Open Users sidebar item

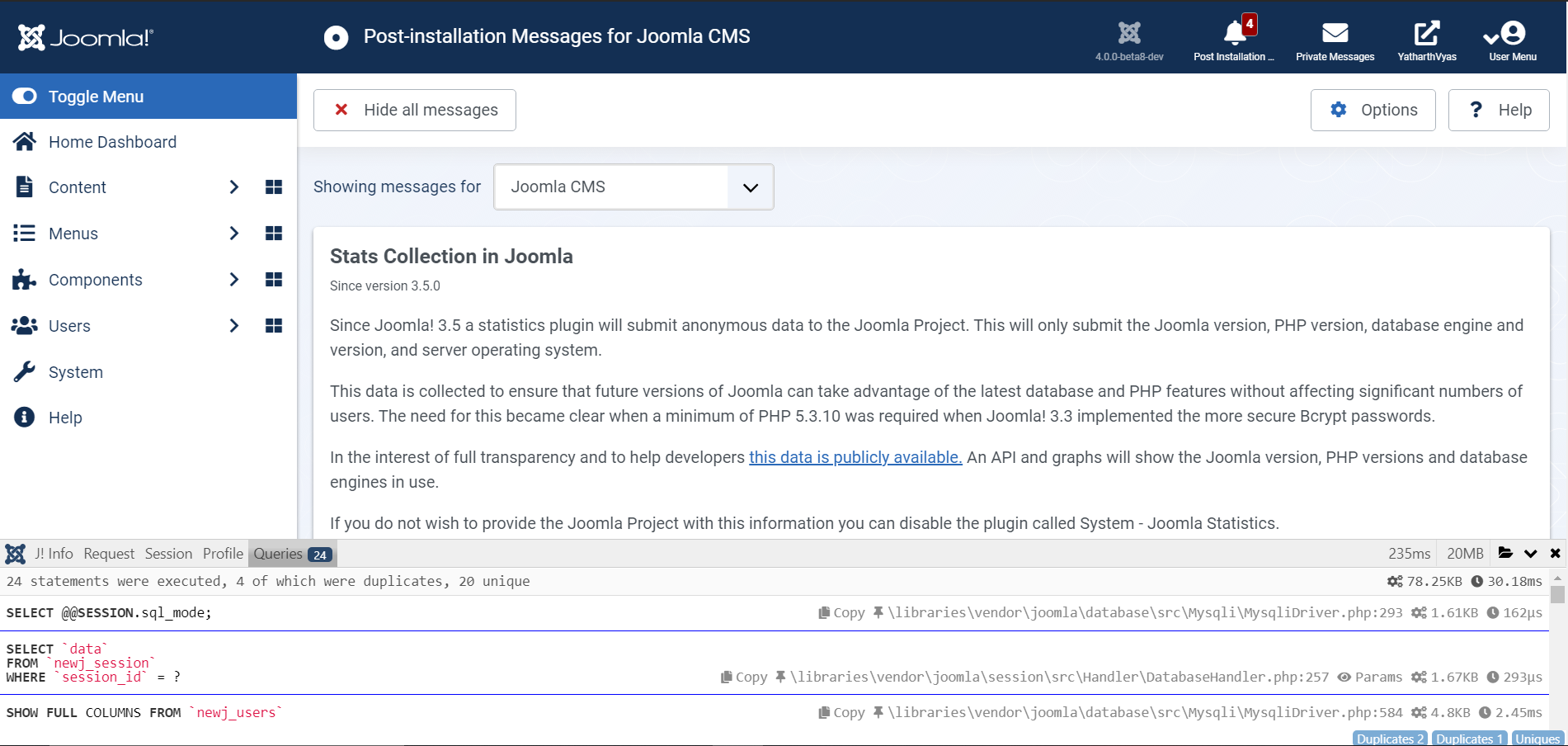(x=69, y=326)
